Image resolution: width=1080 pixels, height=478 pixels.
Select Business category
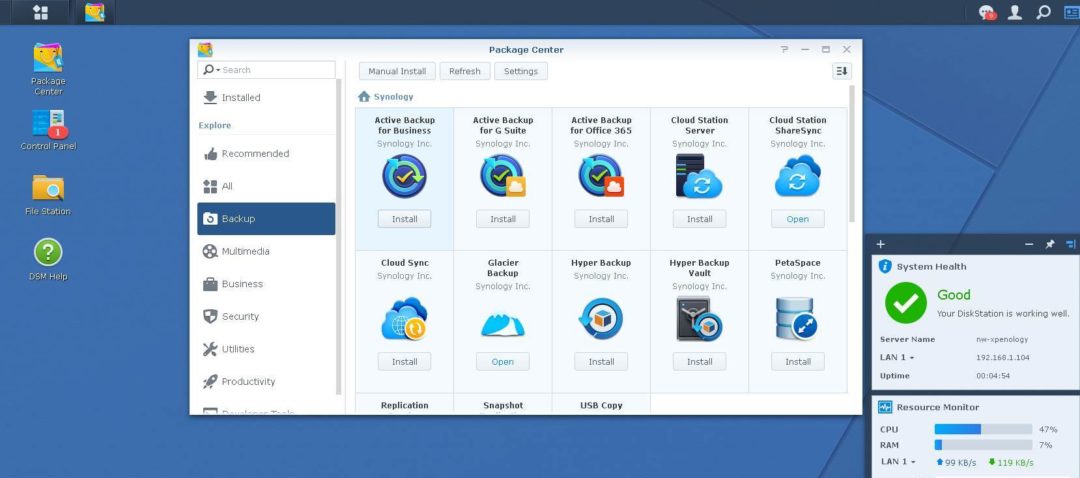point(267,284)
